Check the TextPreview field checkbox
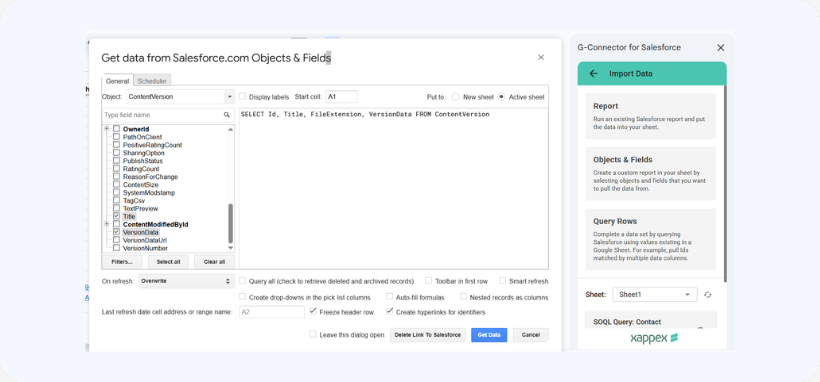 point(117,208)
